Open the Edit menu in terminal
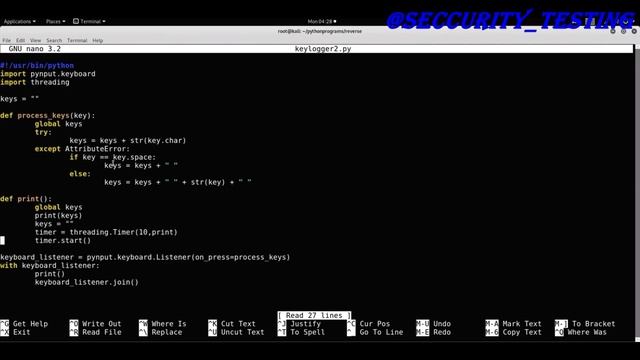 point(20,40)
